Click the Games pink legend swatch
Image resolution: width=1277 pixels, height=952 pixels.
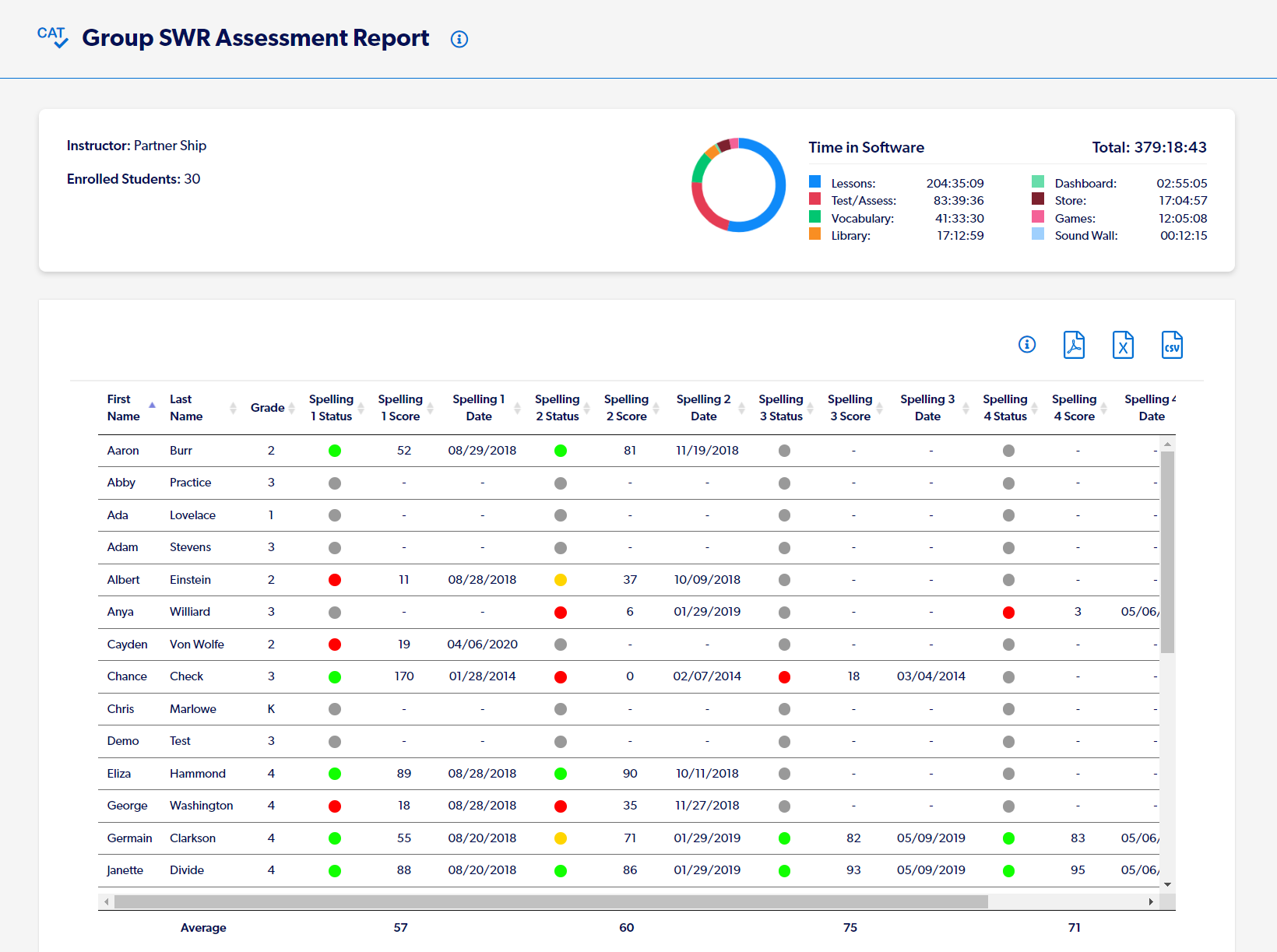pos(1038,216)
